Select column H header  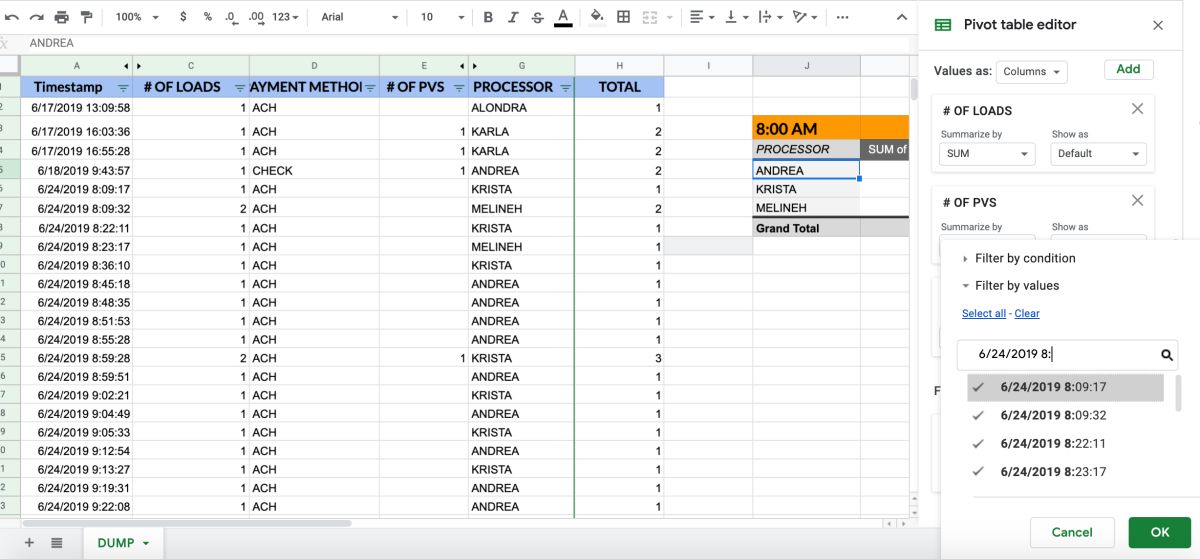pyautogui.click(x=619, y=66)
